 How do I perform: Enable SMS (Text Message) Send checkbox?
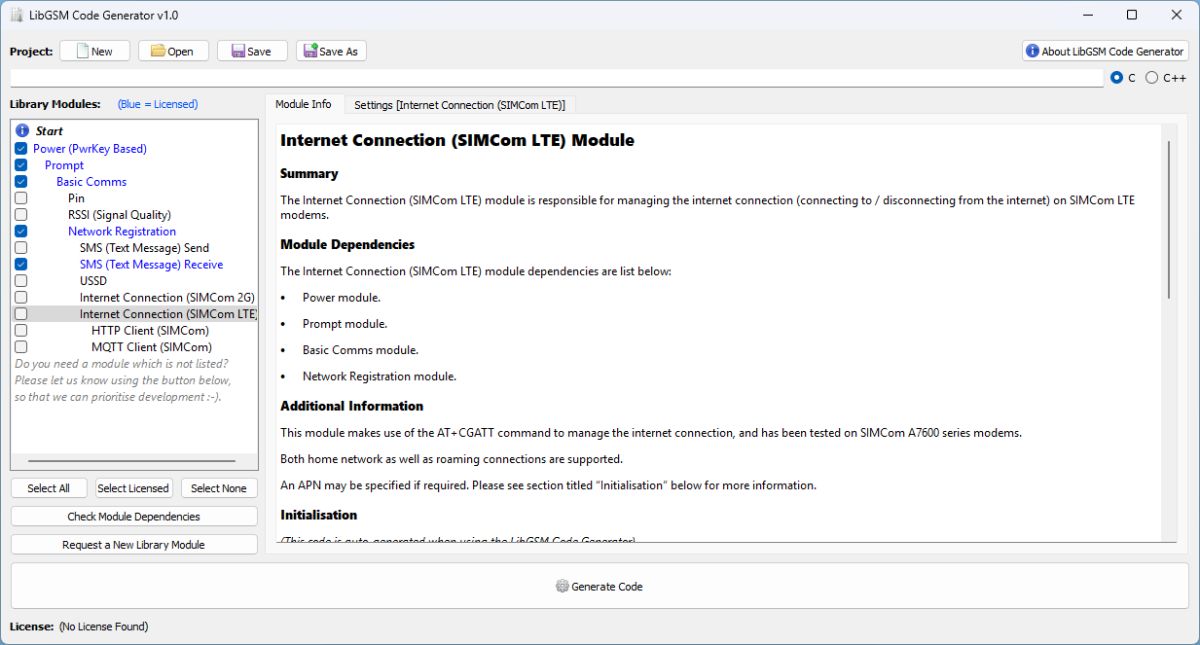[21, 248]
